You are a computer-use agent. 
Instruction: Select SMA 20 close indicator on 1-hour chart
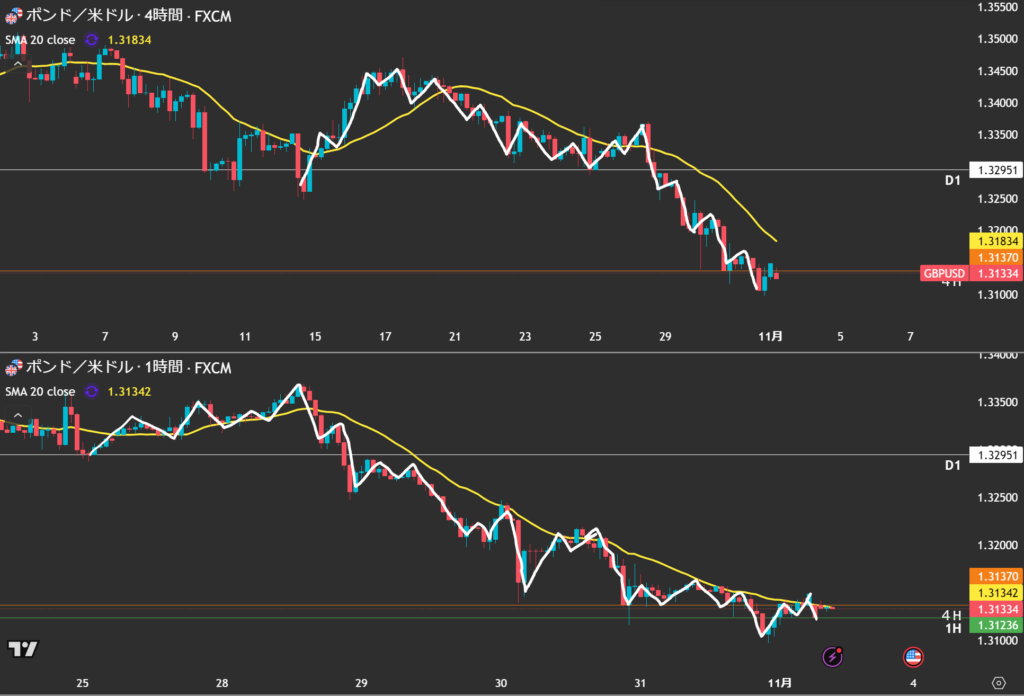40,392
